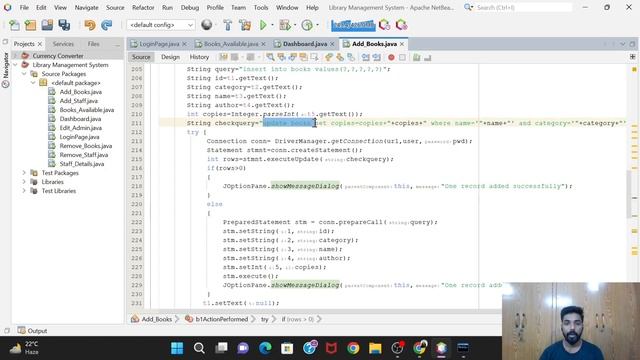Click the Clean and Build Project icon
The width and height of the screenshot is (640, 360).
tap(245, 25)
